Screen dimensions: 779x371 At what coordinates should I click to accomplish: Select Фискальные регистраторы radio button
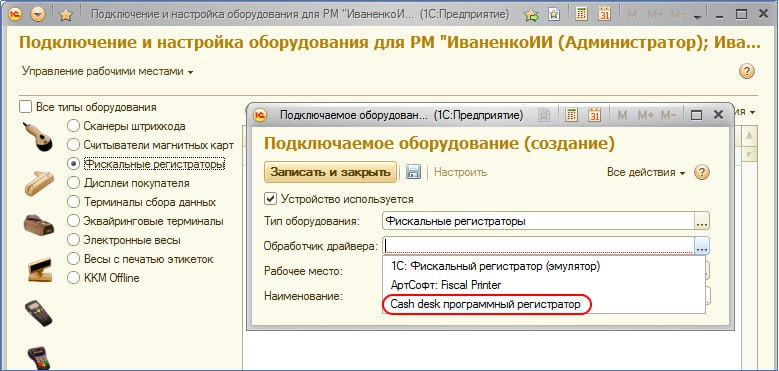tap(73, 163)
